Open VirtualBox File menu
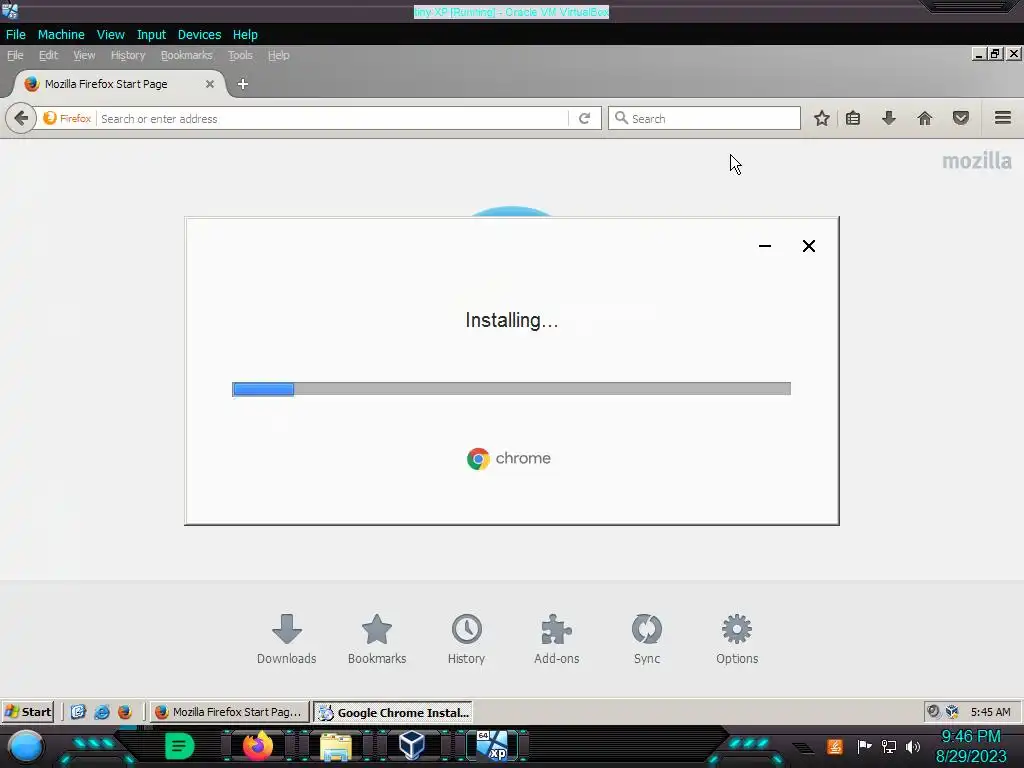The width and height of the screenshot is (1024, 768). (x=16, y=35)
